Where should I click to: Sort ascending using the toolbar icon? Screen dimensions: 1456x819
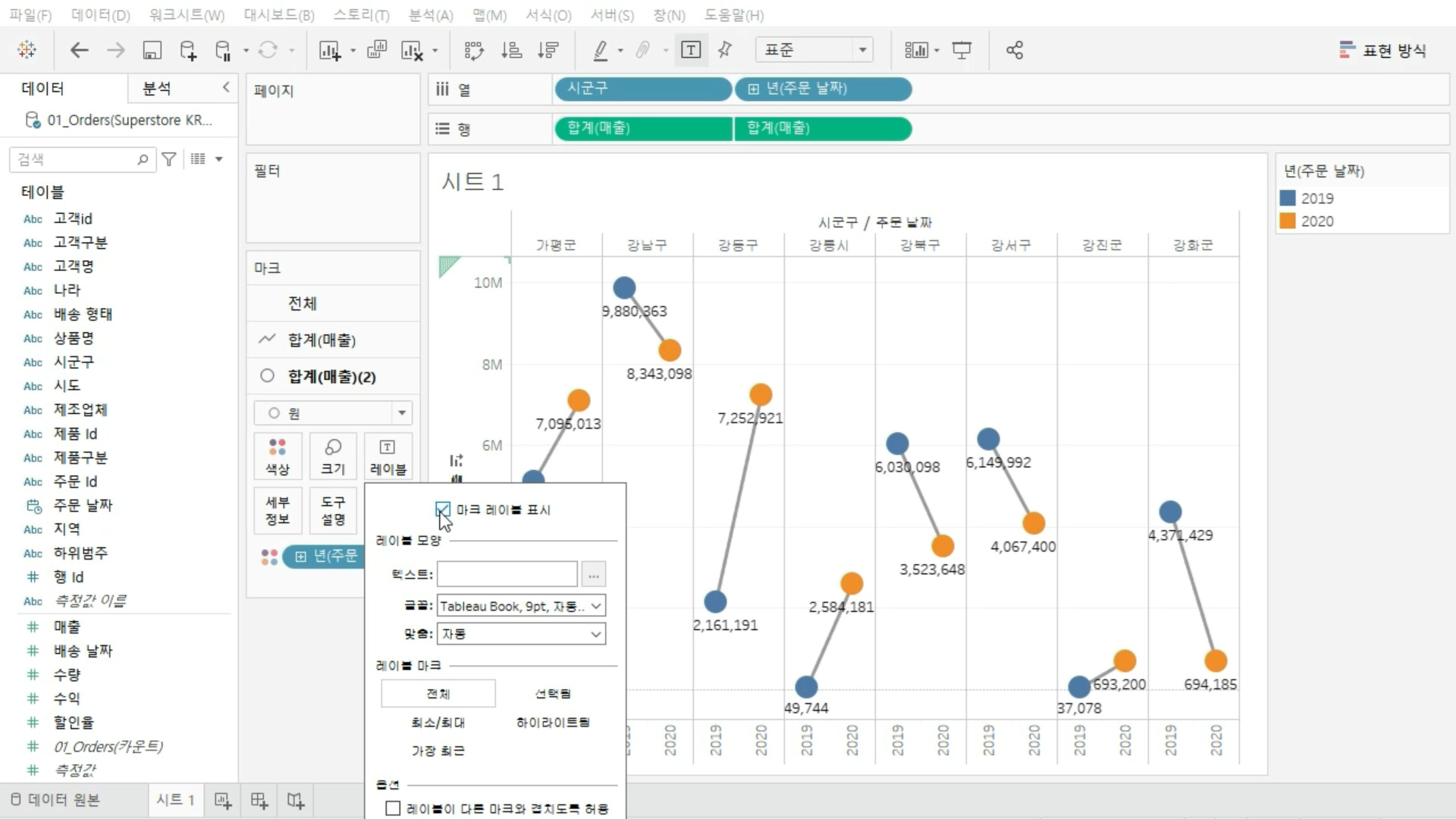[x=511, y=50]
